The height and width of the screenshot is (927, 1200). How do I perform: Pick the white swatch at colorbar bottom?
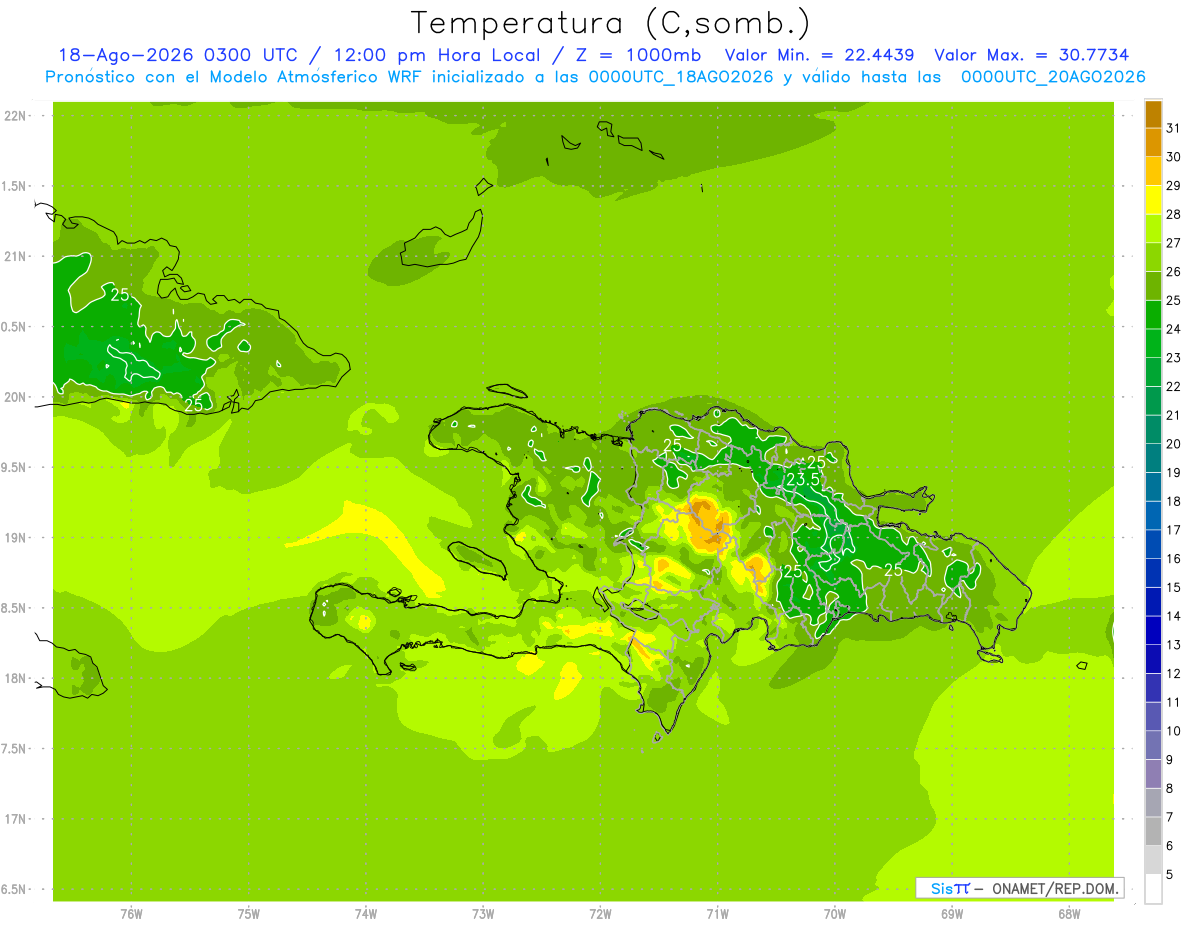point(1153,889)
